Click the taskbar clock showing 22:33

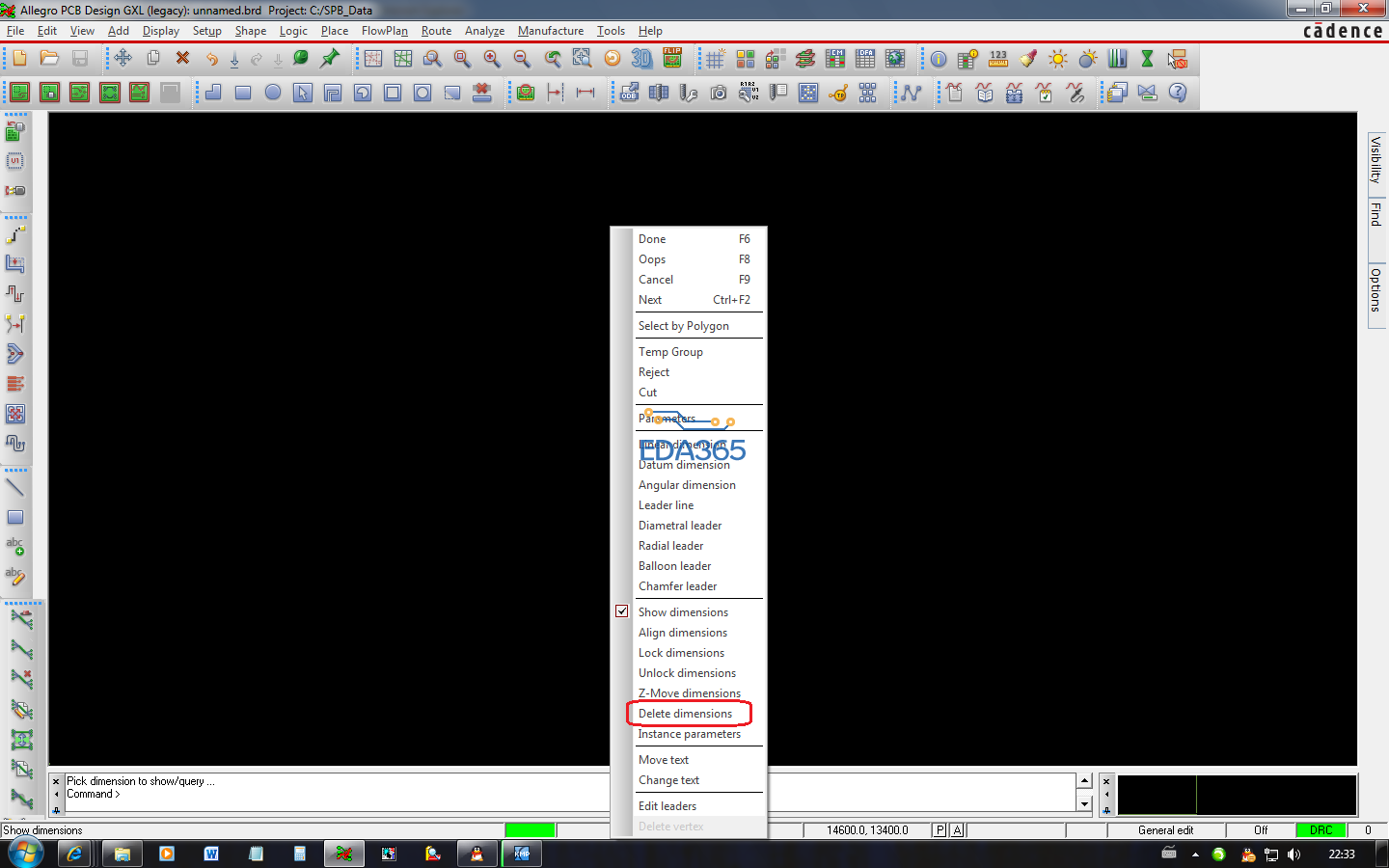[1342, 854]
